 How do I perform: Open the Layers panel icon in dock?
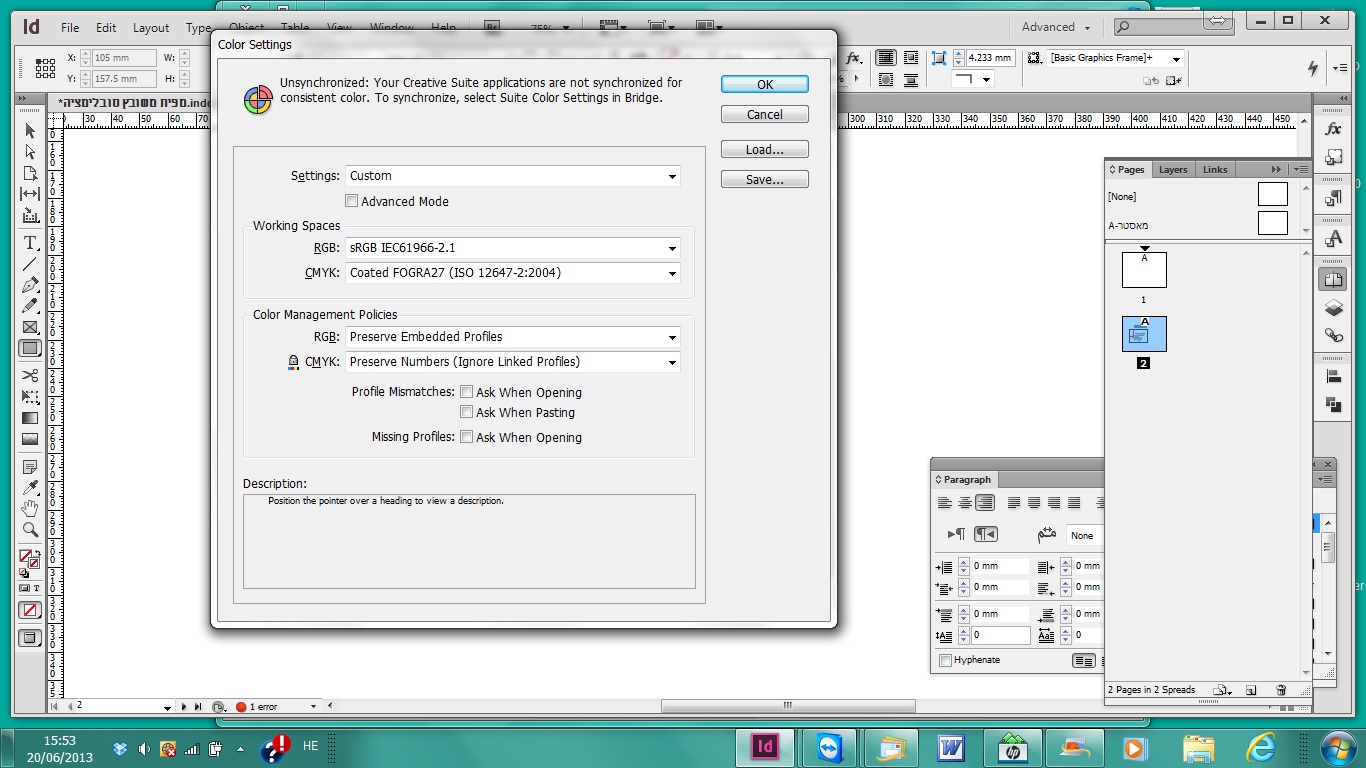click(1333, 308)
